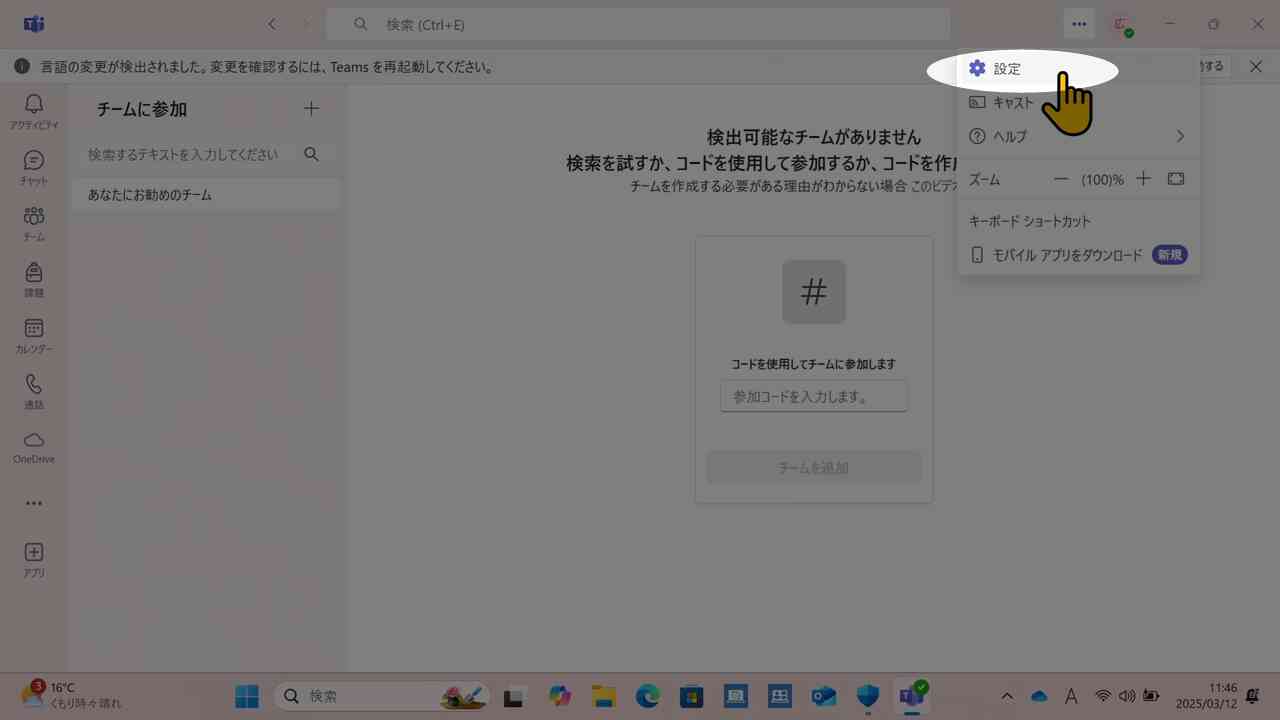The image size is (1280, 720).
Task: Open the アクティビティ view in the sidebar
Action: click(33, 107)
